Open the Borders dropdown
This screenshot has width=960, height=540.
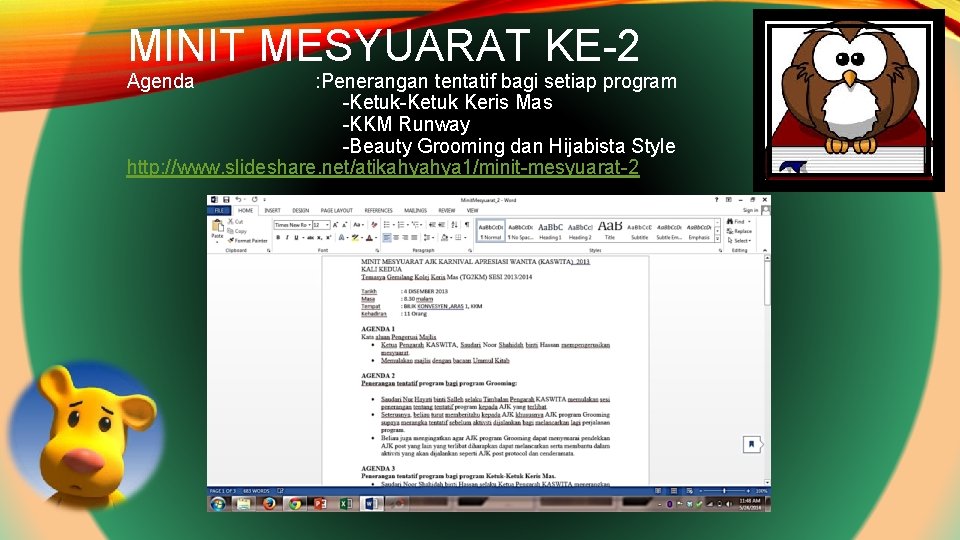click(460, 238)
